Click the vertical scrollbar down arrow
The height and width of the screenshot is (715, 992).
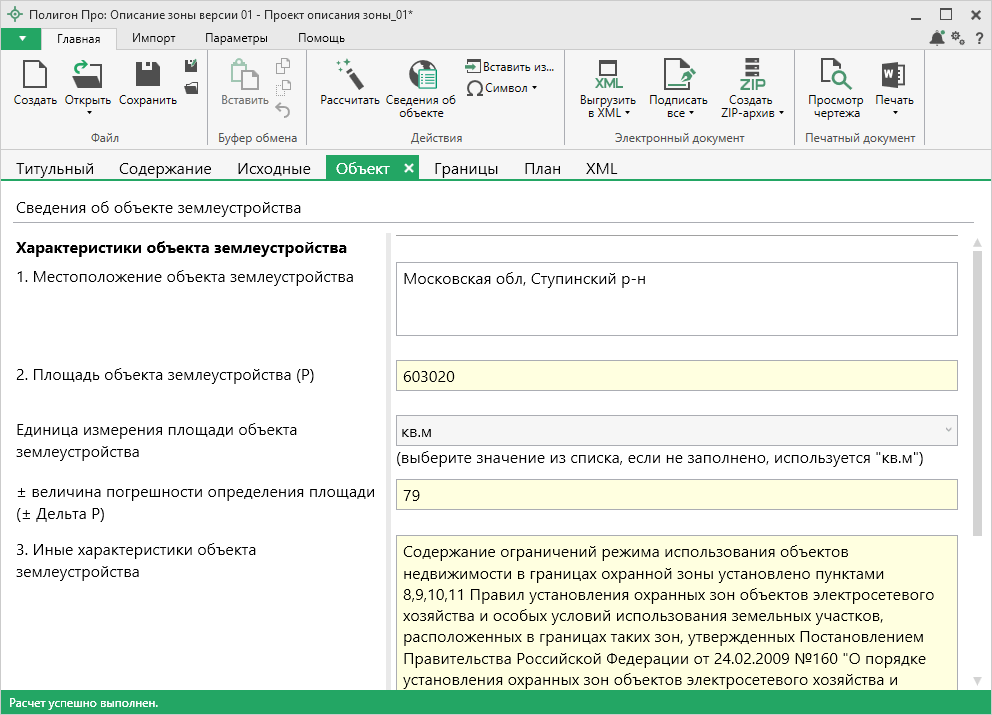click(977, 679)
